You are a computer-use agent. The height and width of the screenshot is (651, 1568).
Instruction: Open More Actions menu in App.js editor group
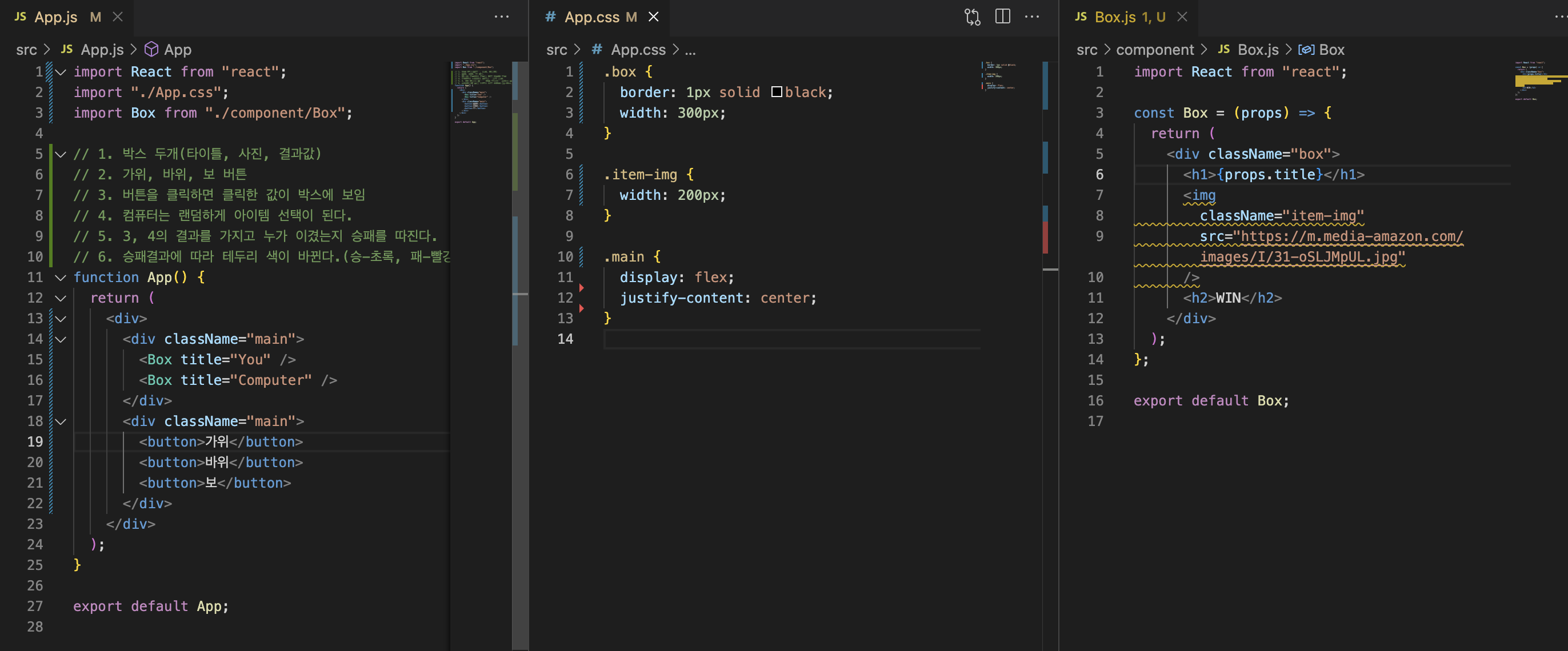point(502,17)
